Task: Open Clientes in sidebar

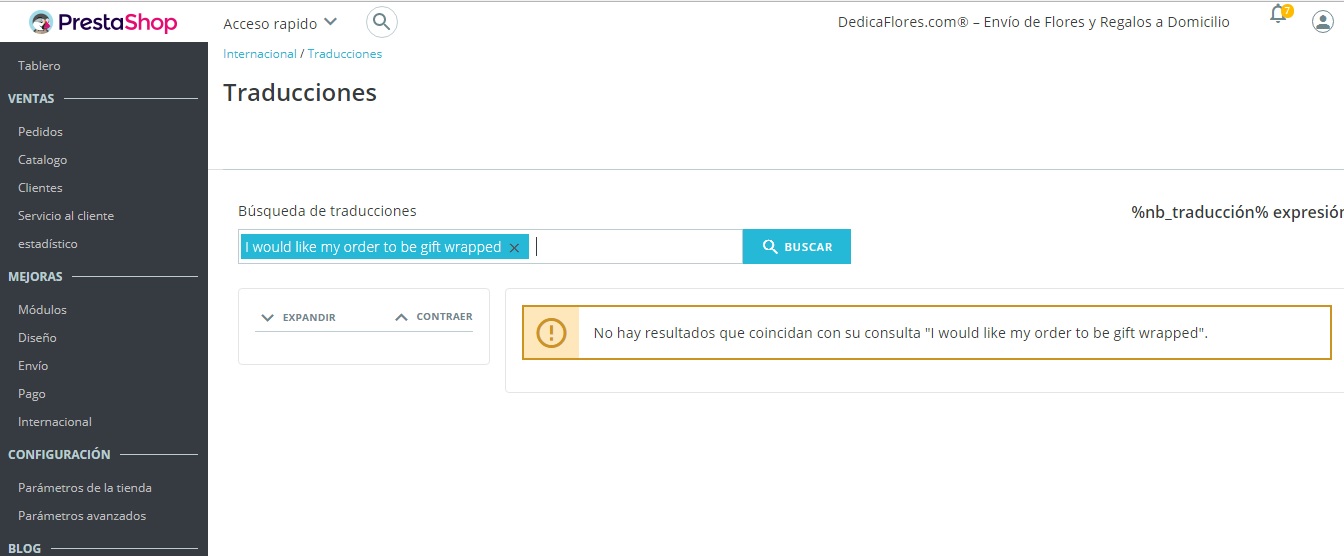Action: pos(40,188)
